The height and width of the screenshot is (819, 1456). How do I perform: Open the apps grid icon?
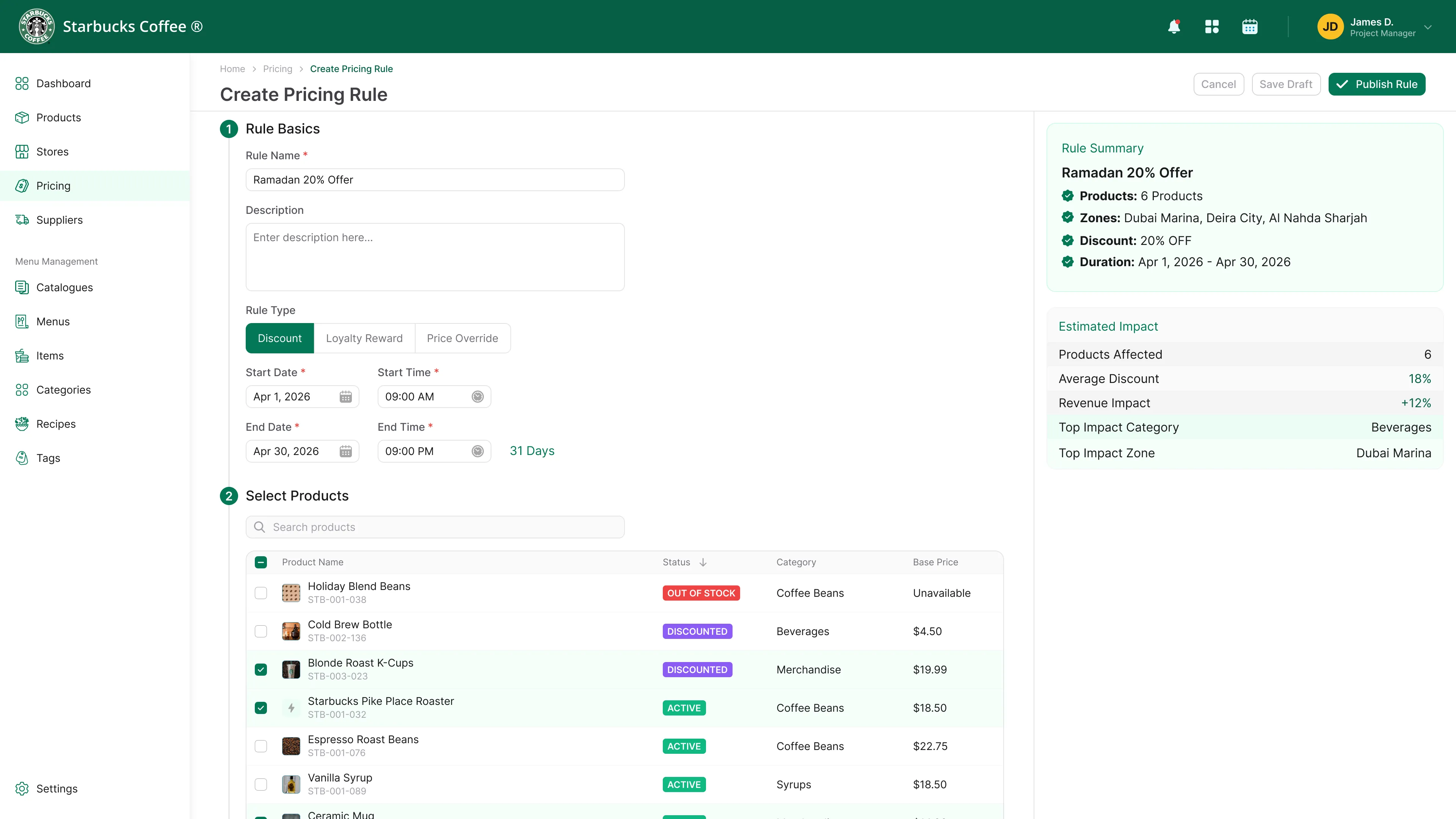[1212, 27]
